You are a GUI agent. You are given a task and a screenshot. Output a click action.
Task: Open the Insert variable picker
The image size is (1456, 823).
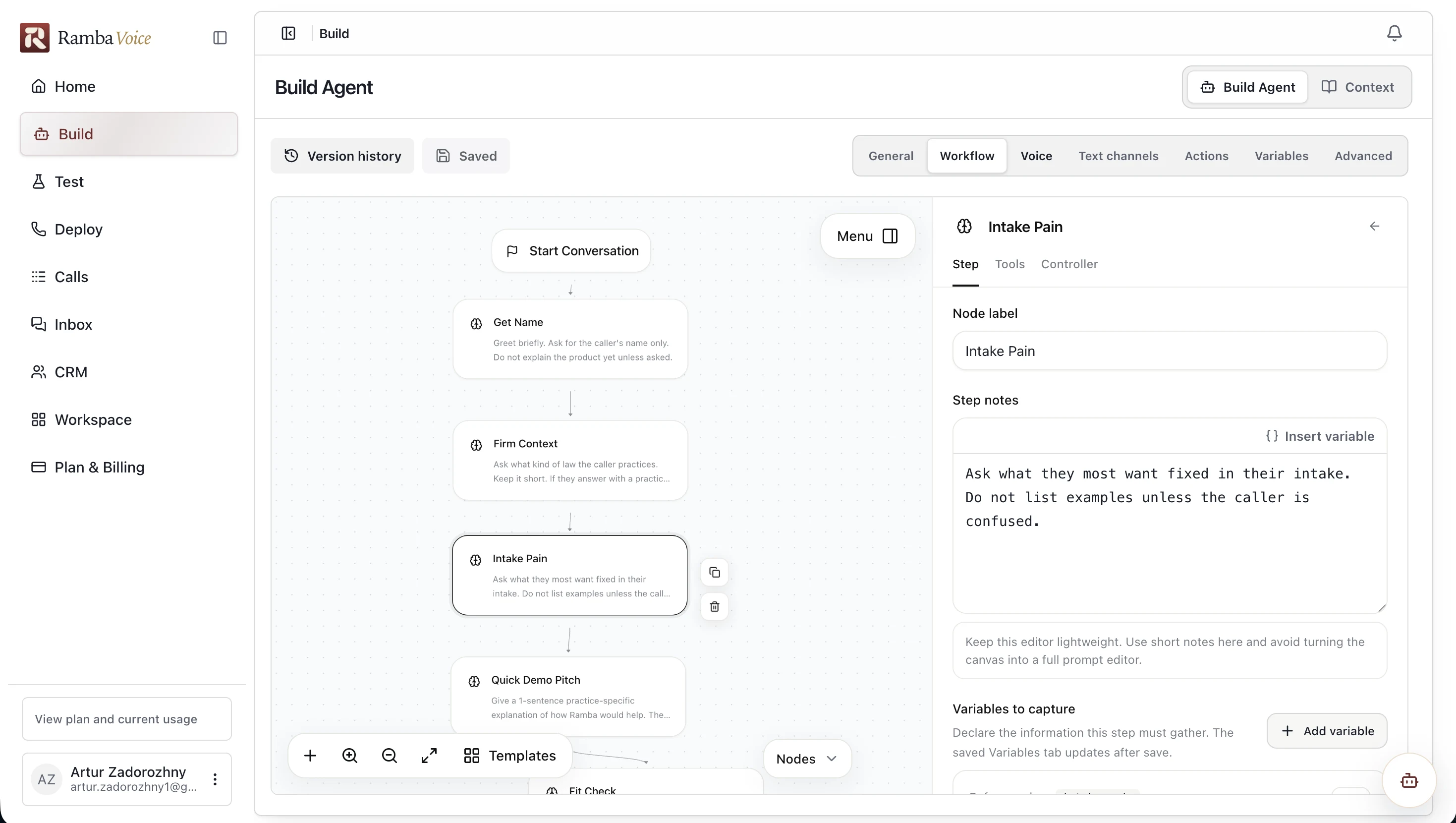1320,436
